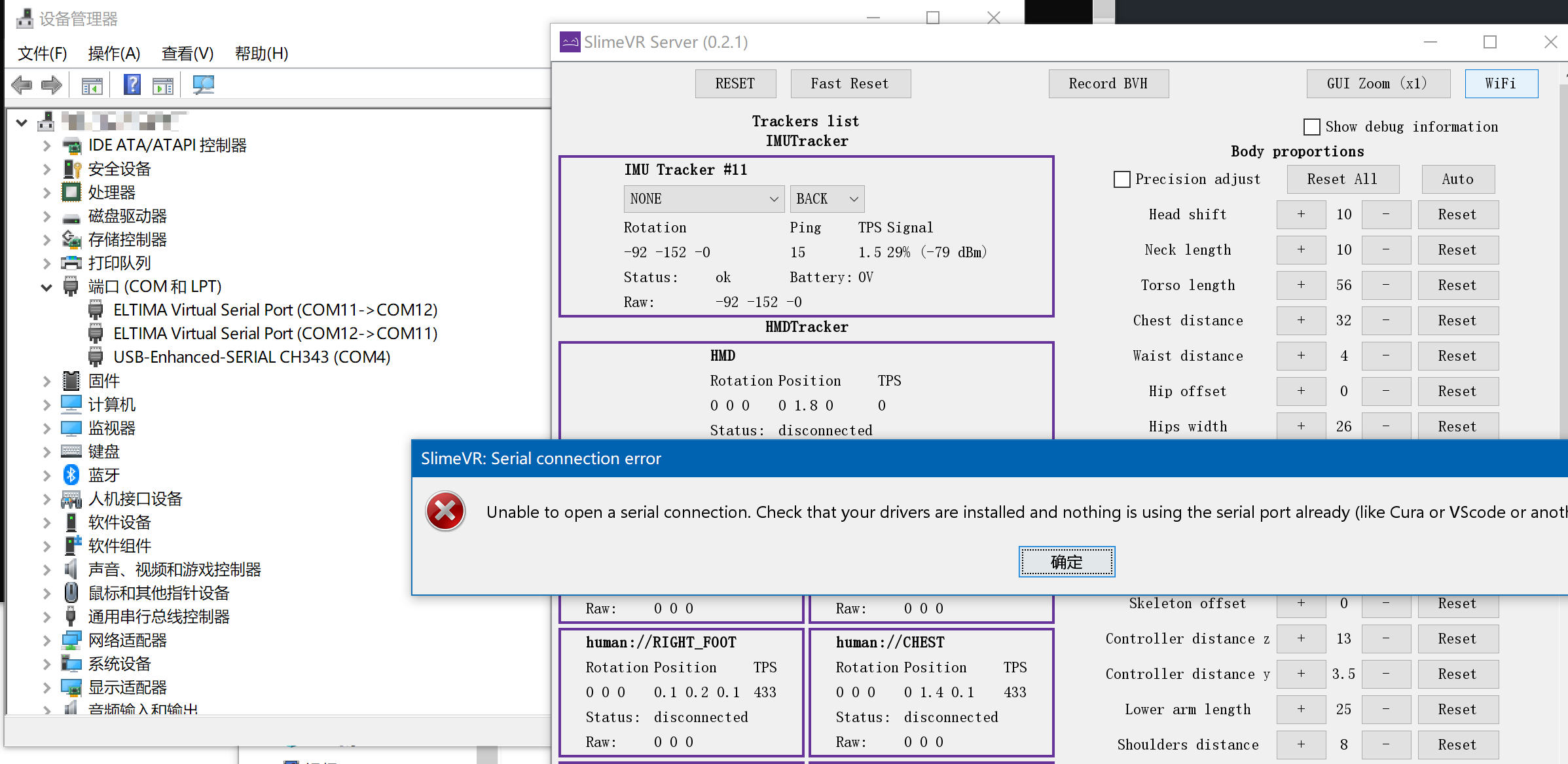The height and width of the screenshot is (764, 1568).
Task: Click the SlimeVR Server app icon in title bar
Action: point(570,42)
